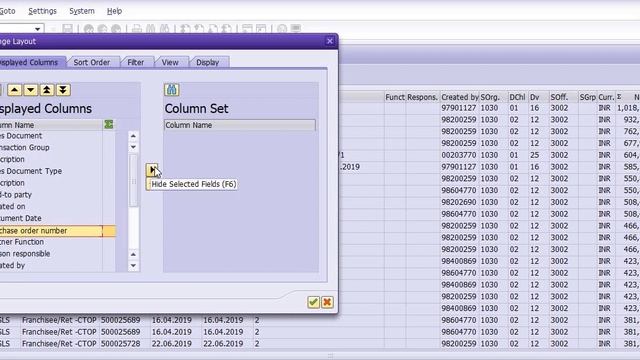Click the Print icon in main toolbar
This screenshot has width=640, height=360.
click(x=137, y=29)
